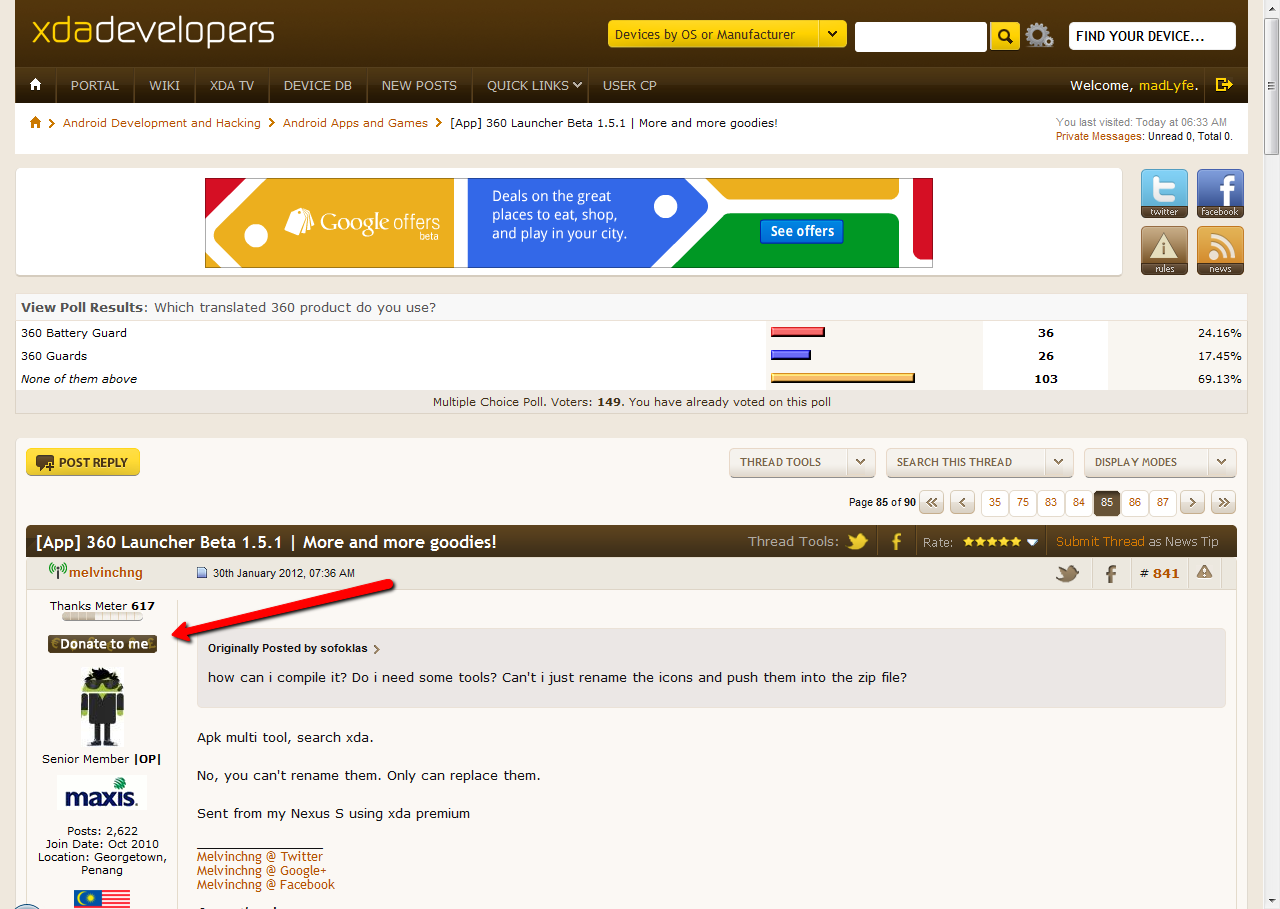Open the forum rules tile
This screenshot has width=1280, height=909.
click(x=1165, y=250)
